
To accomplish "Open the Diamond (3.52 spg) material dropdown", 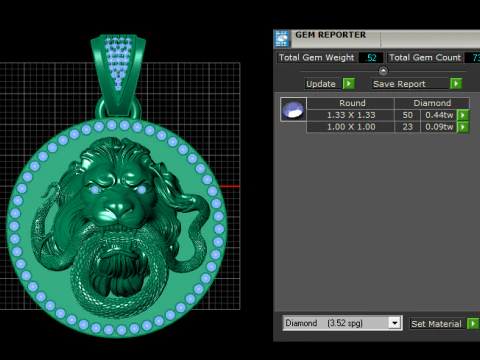I will [395, 323].
